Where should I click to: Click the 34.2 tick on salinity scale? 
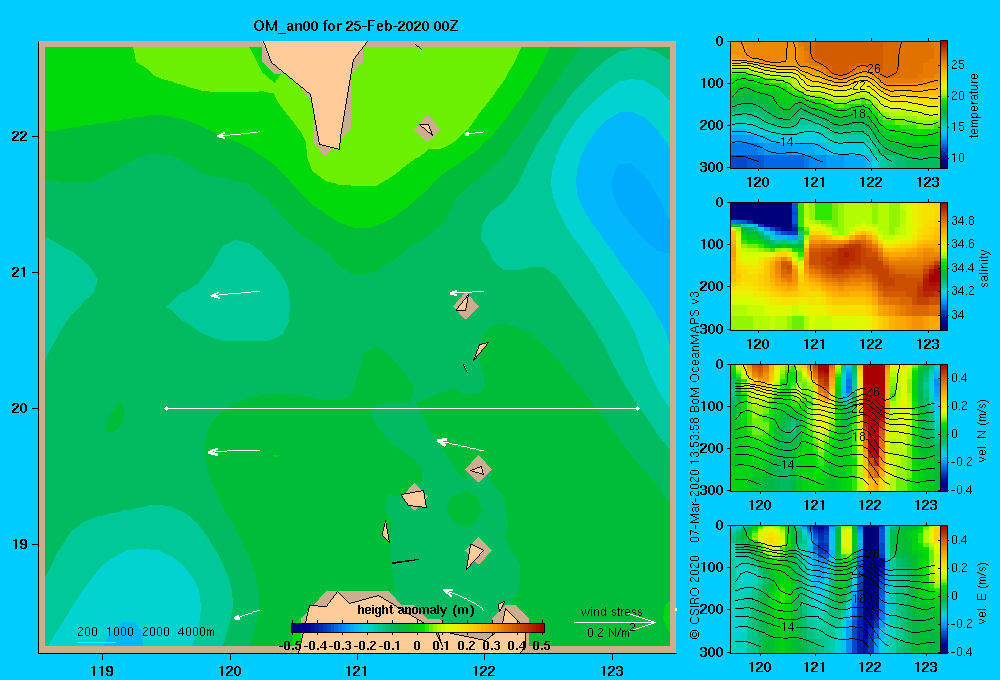point(962,291)
